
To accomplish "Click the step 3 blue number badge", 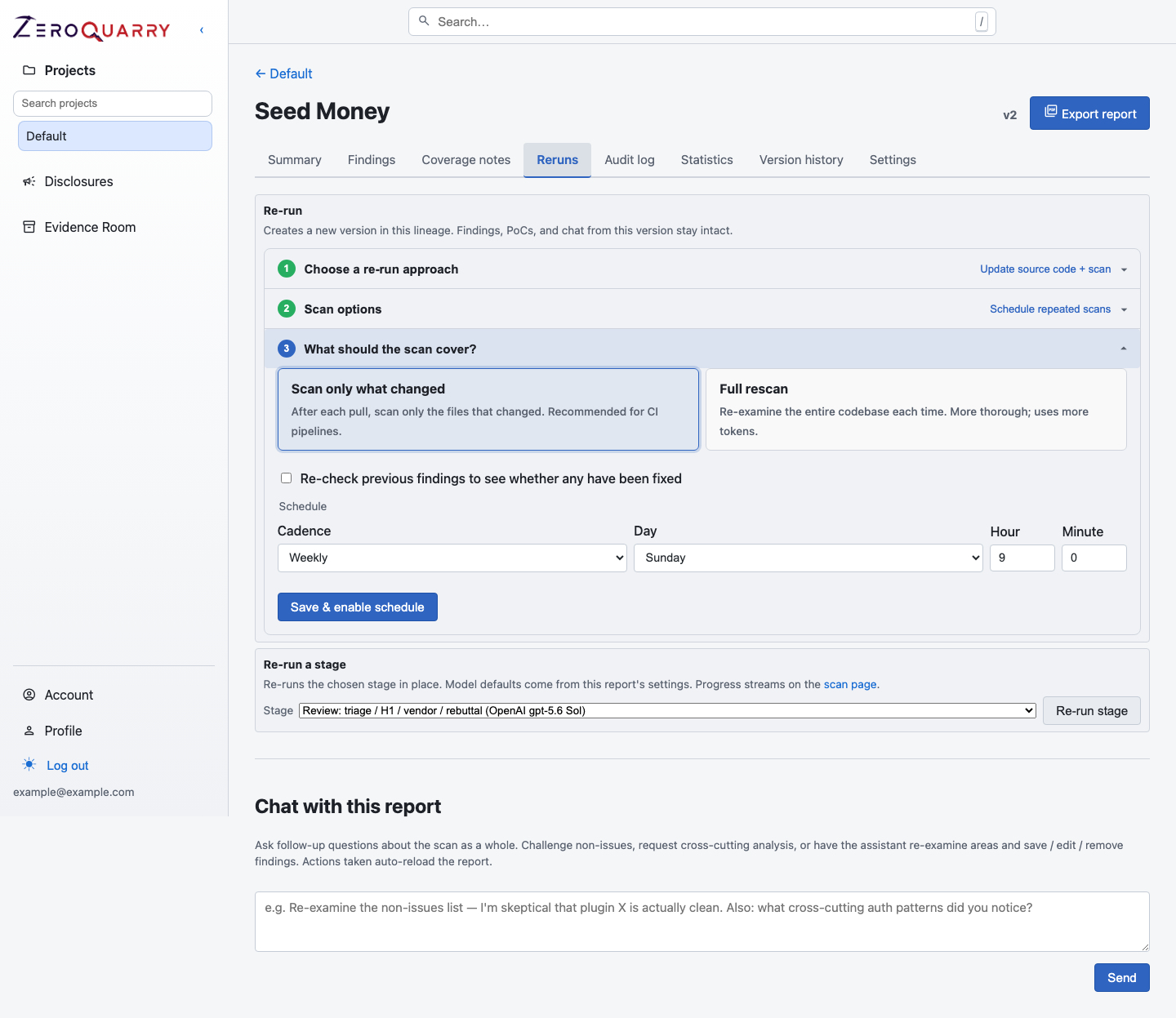I will click(x=287, y=349).
